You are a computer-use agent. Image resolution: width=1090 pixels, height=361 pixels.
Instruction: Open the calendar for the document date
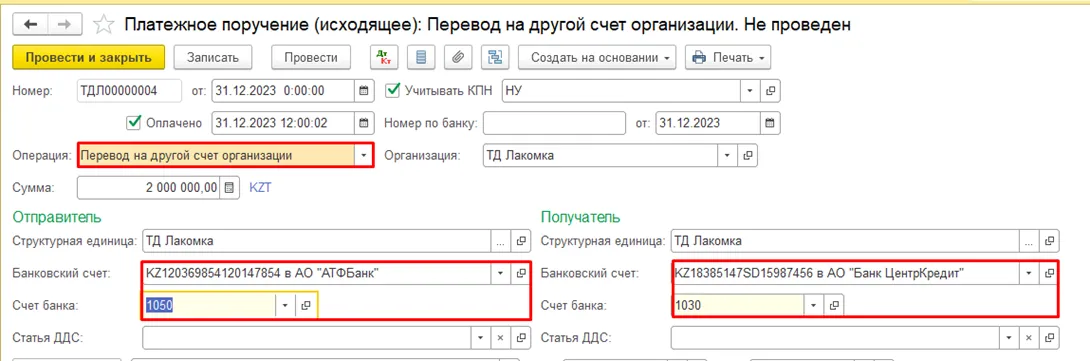point(364,91)
